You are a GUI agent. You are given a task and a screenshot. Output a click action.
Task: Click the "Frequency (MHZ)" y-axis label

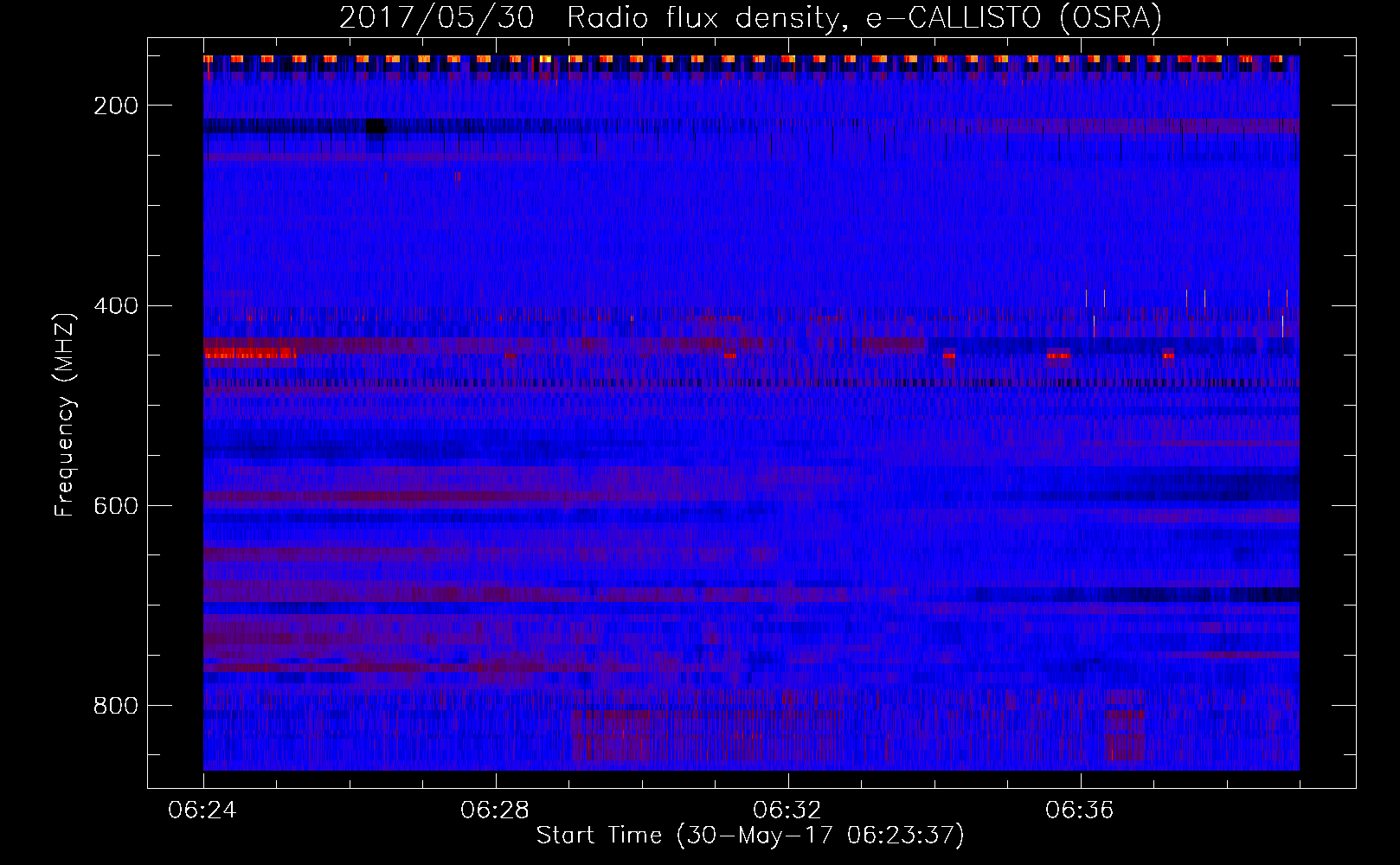tap(65, 414)
